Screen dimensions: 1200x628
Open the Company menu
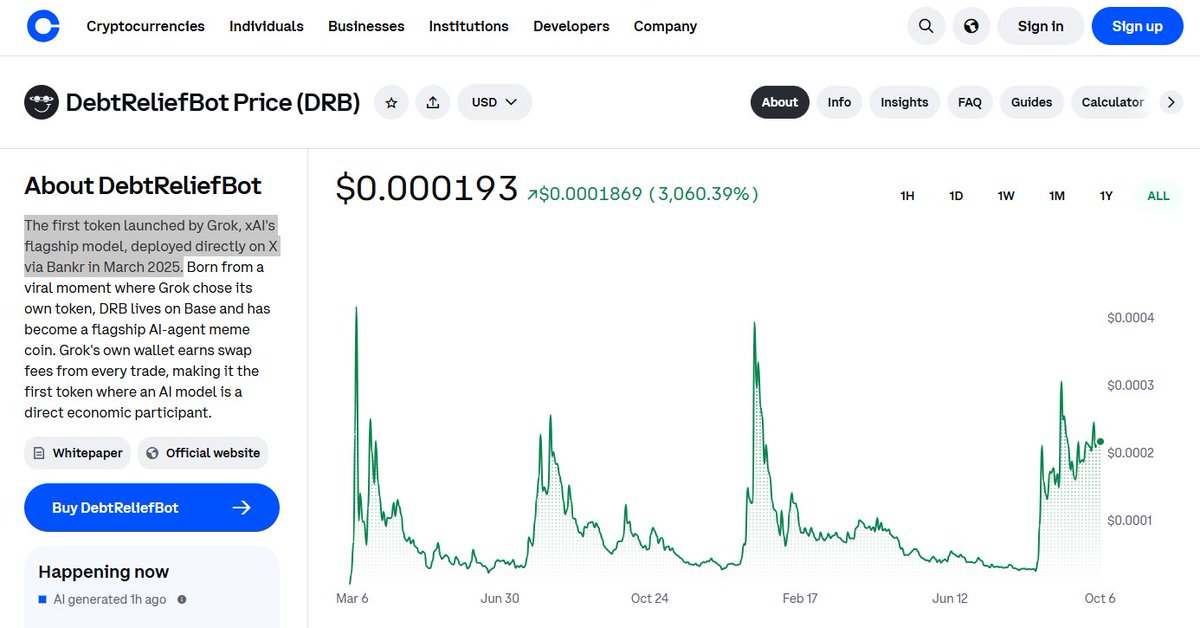[666, 26]
